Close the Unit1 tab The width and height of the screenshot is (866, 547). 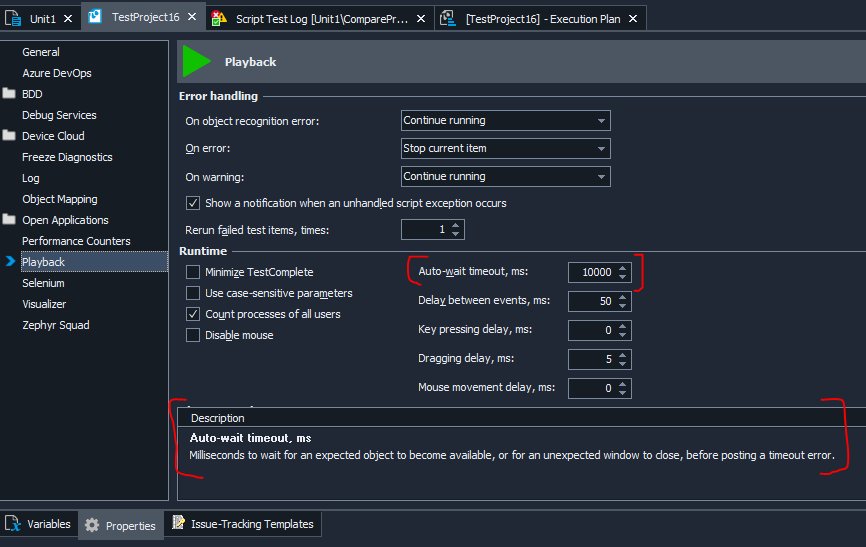coord(68,19)
